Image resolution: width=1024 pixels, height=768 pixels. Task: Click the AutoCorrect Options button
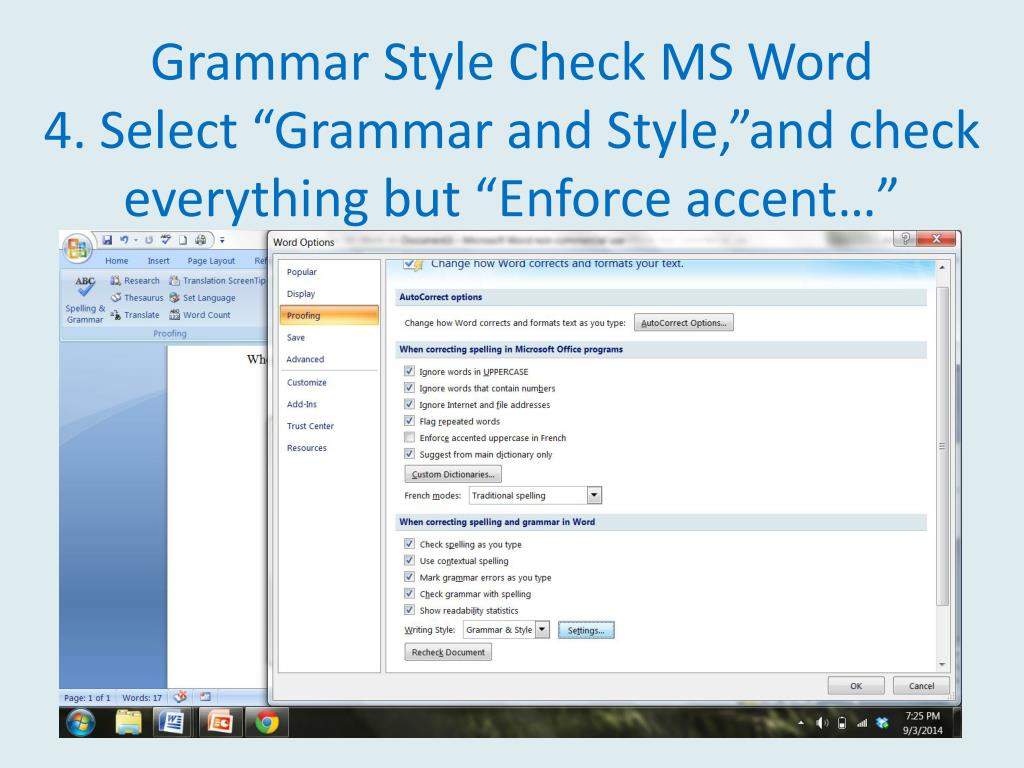click(x=684, y=323)
